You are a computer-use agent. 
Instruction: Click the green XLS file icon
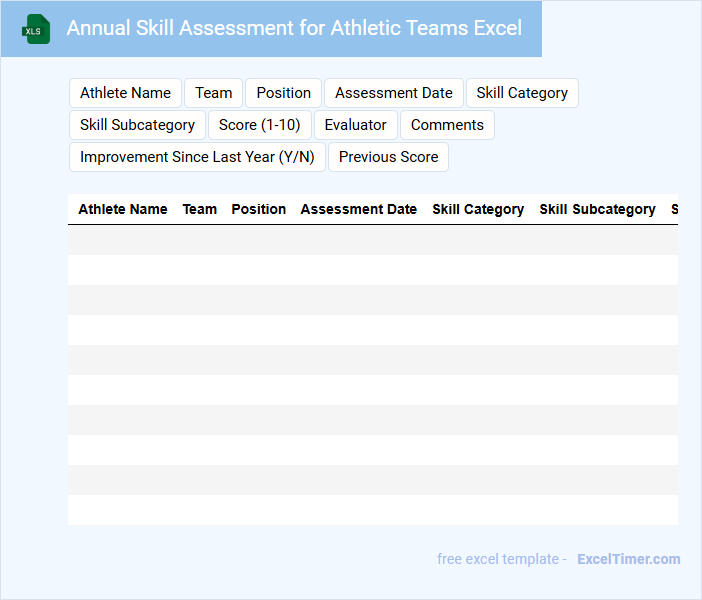coord(37,29)
